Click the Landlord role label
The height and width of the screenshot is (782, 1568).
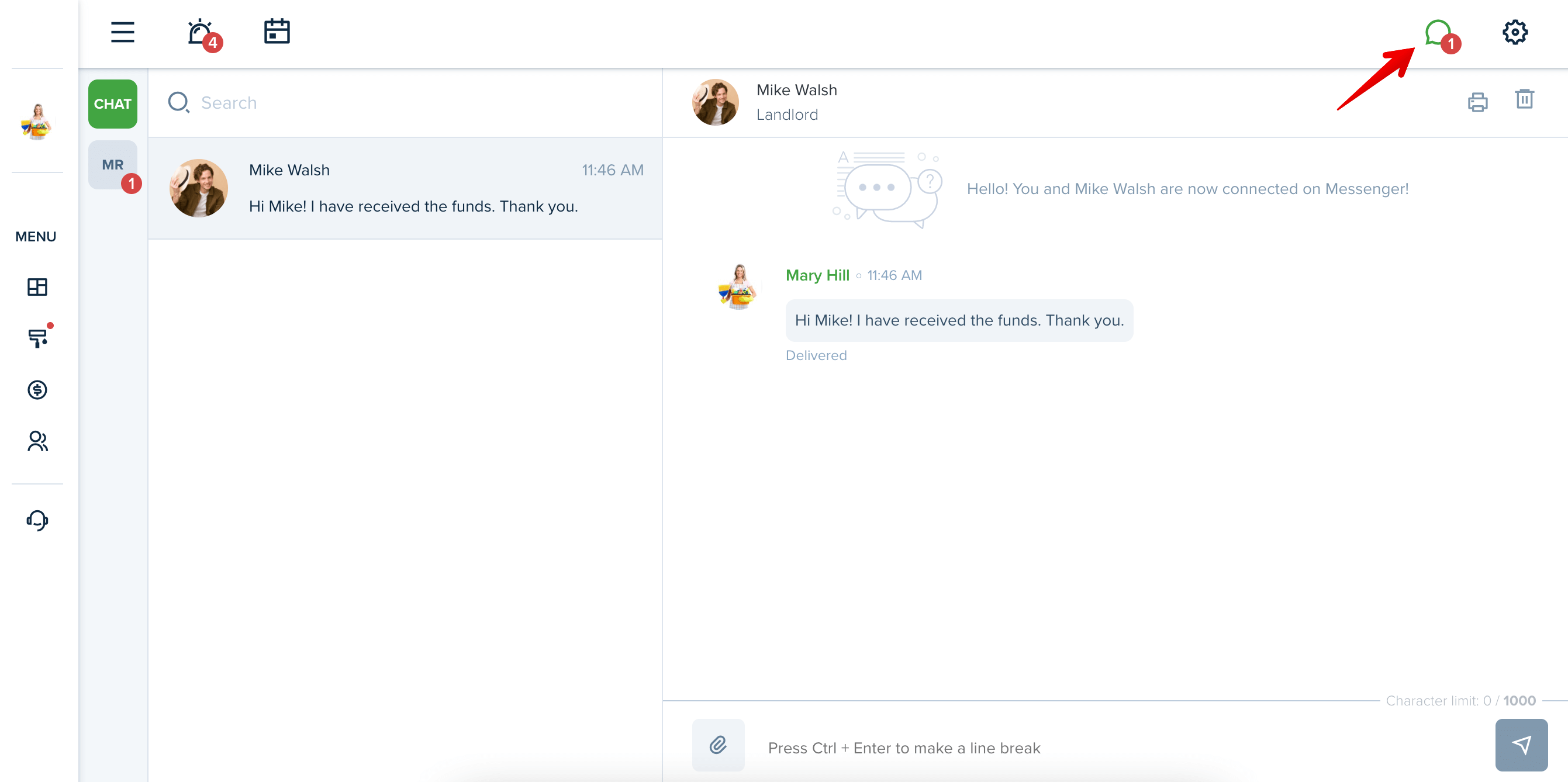tap(786, 115)
